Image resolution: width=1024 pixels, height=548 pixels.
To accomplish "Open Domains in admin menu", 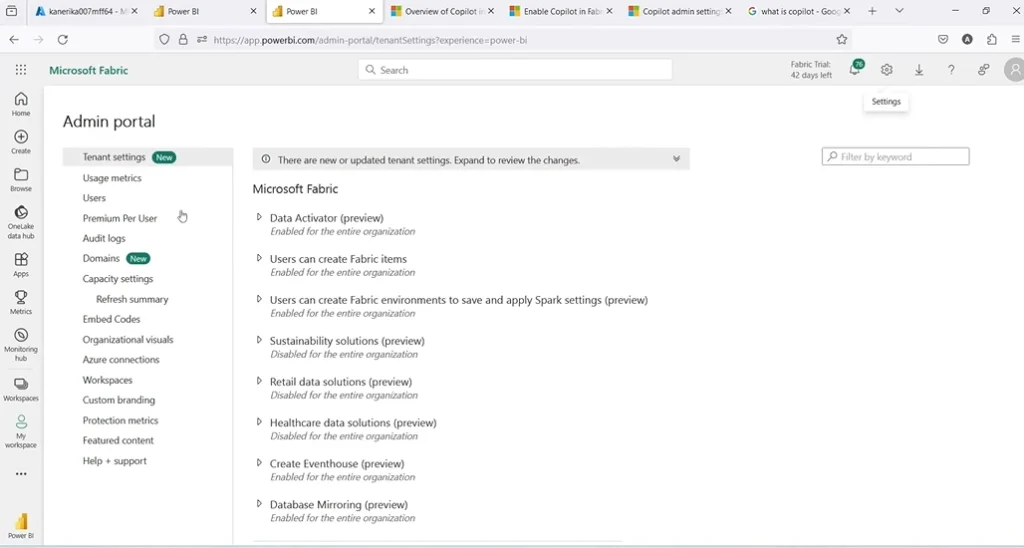I will pyautogui.click(x=101, y=259).
